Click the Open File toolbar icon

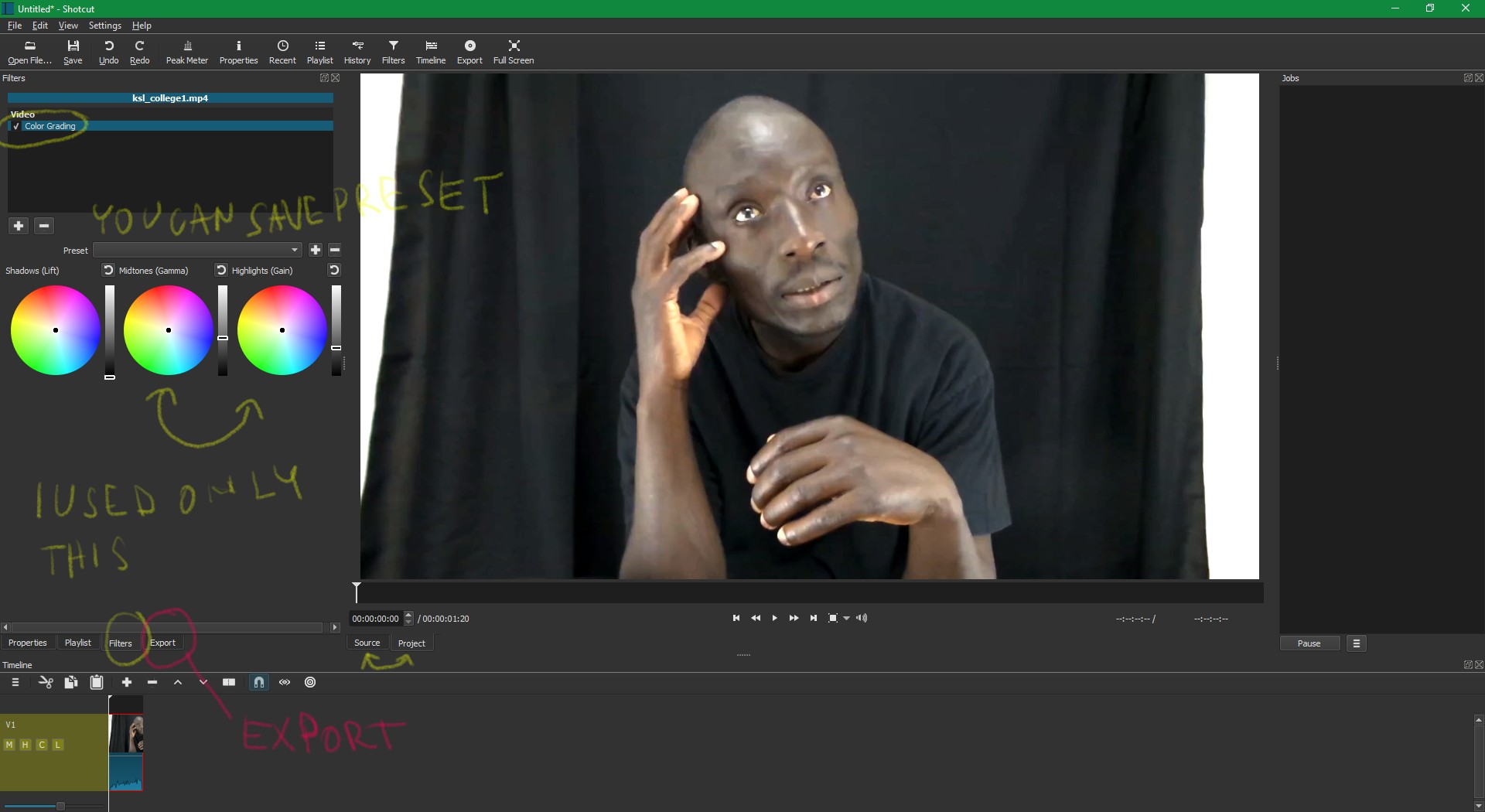pos(29,52)
